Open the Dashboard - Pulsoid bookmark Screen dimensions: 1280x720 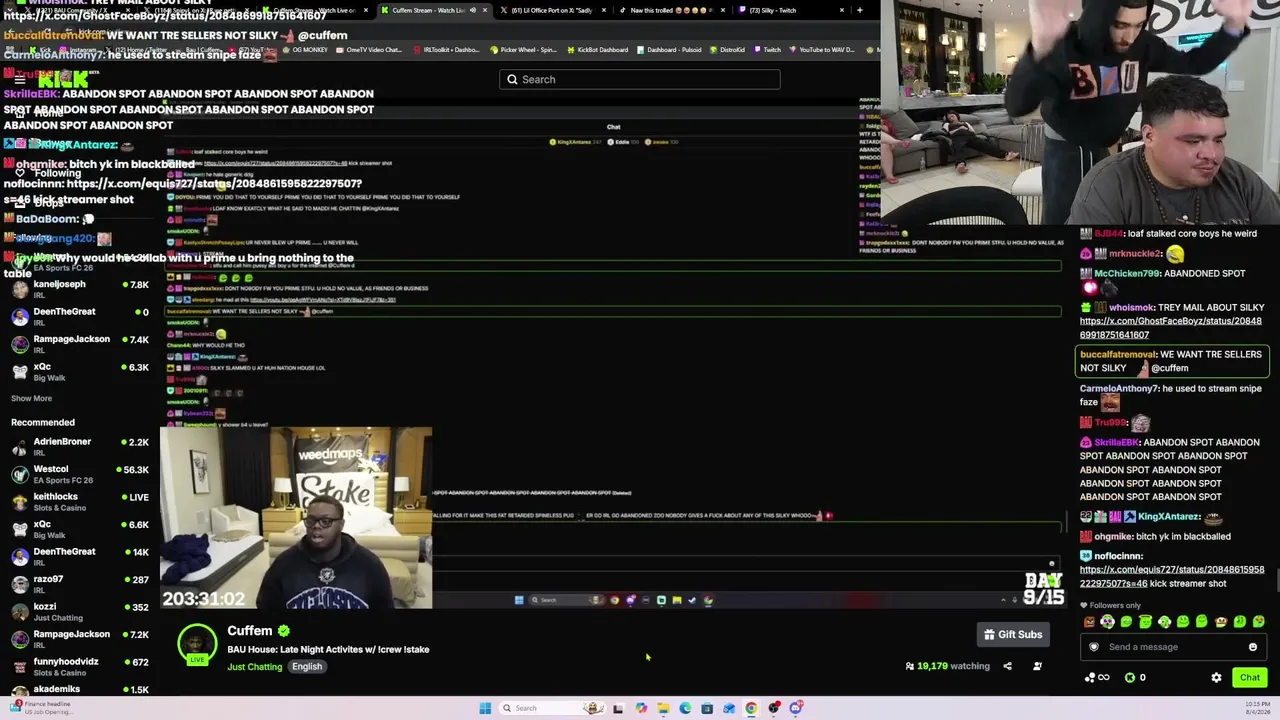coord(671,50)
